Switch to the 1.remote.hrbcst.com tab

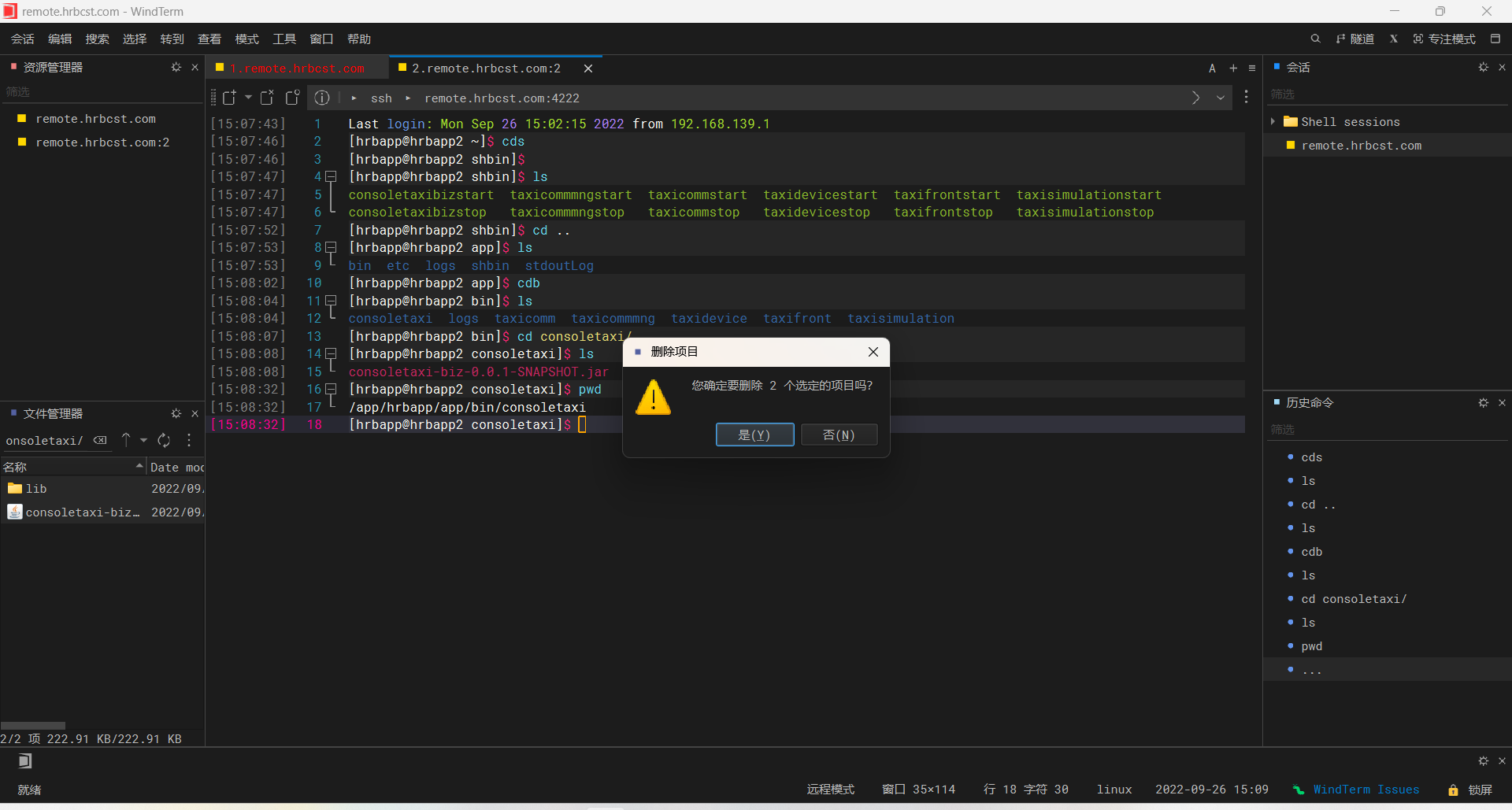(297, 68)
